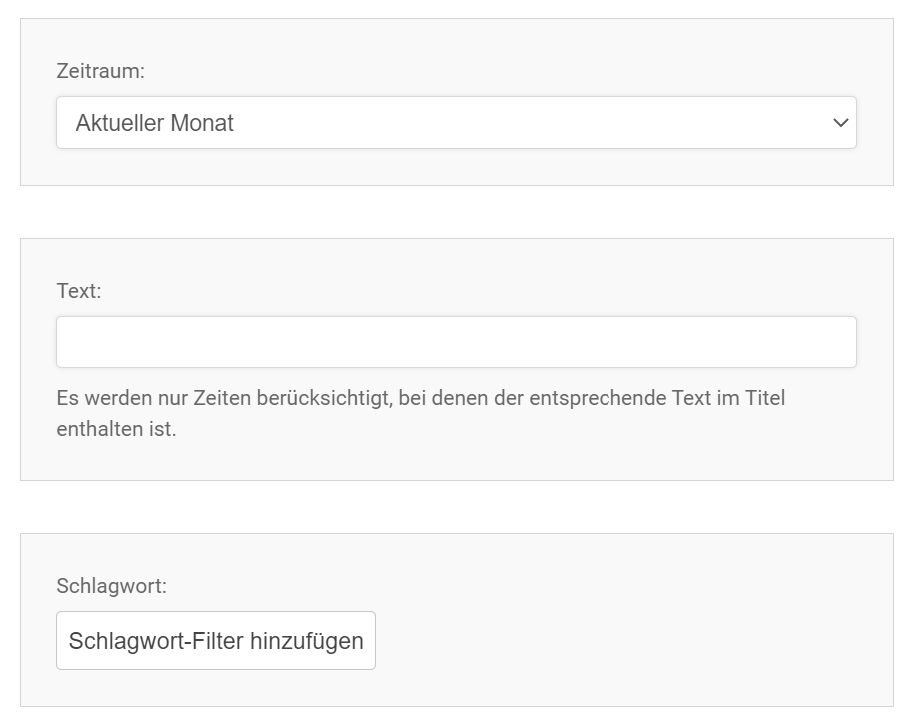Click the "Schlagwort:" label
Viewport: 915px width, 728px height.
pos(111,586)
